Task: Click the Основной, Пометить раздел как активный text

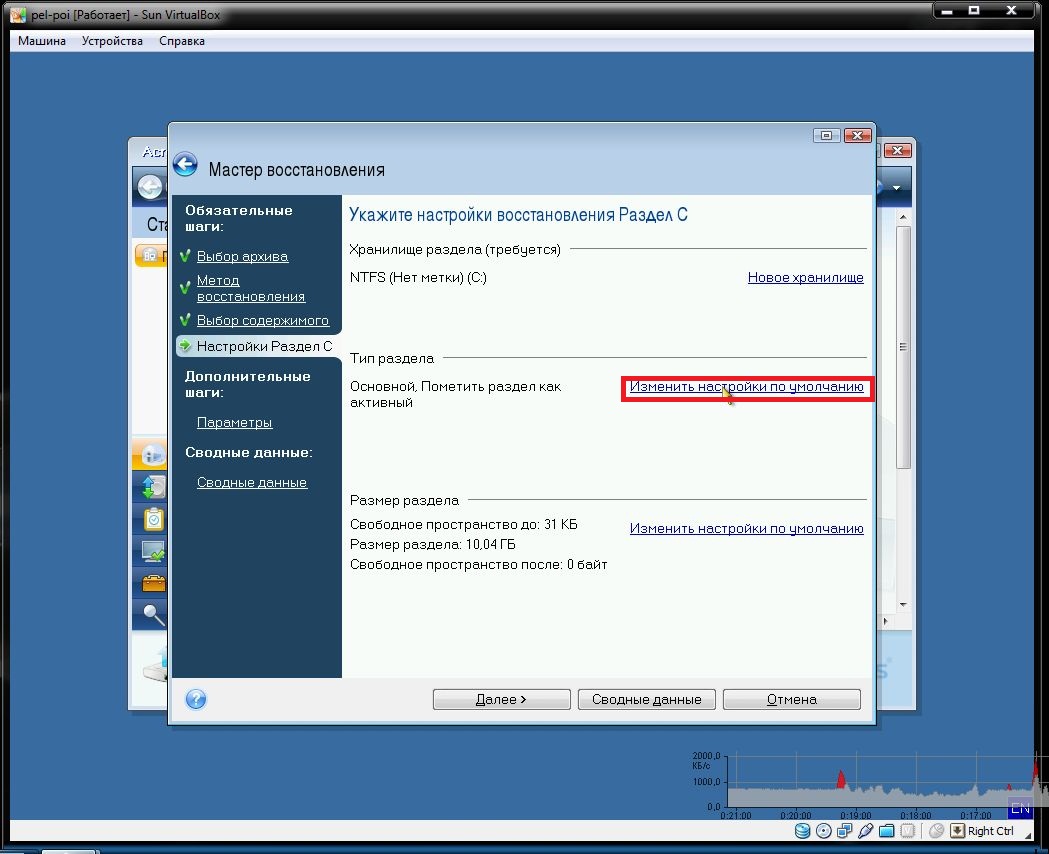Action: point(456,395)
